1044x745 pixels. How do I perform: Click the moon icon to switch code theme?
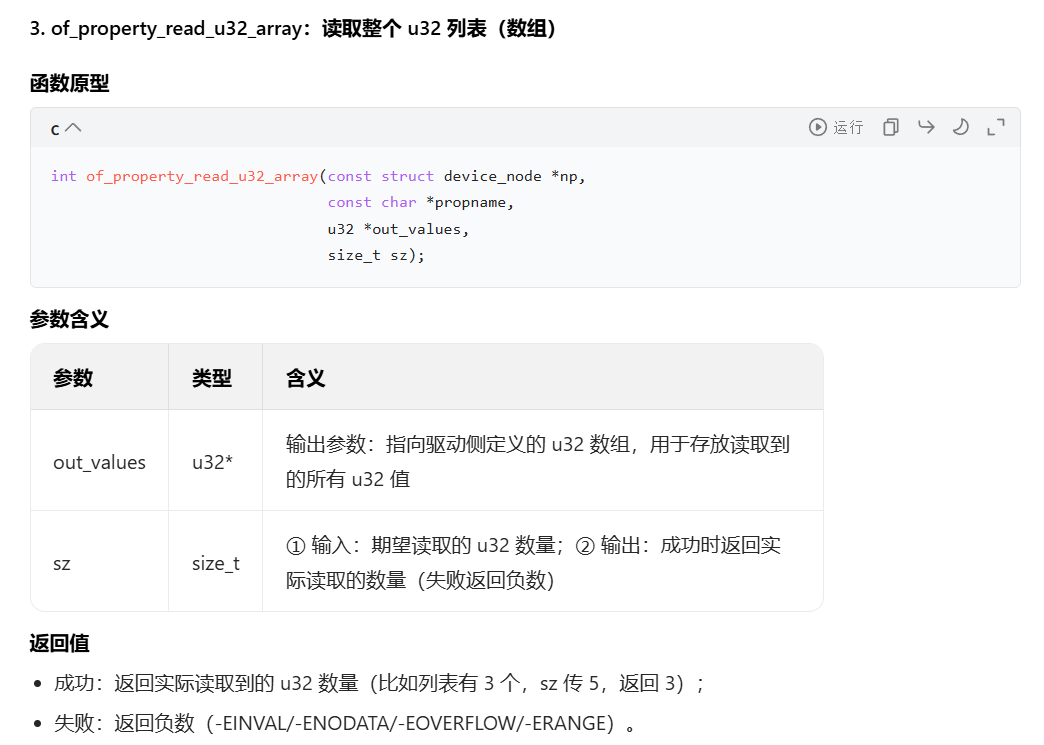(x=960, y=127)
